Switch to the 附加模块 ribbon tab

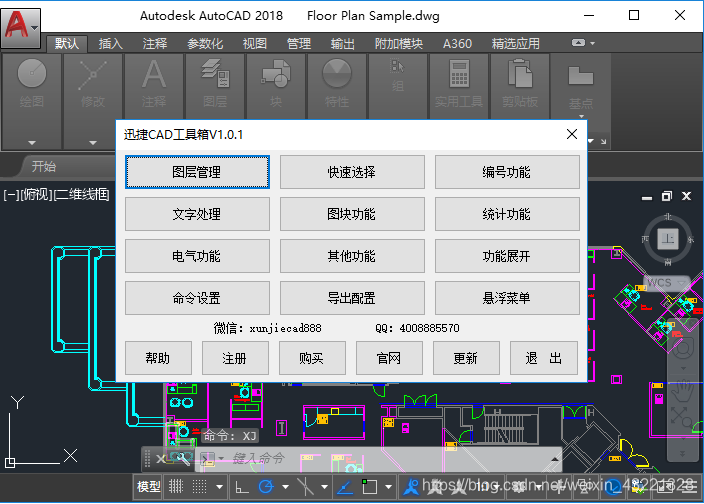pos(399,44)
